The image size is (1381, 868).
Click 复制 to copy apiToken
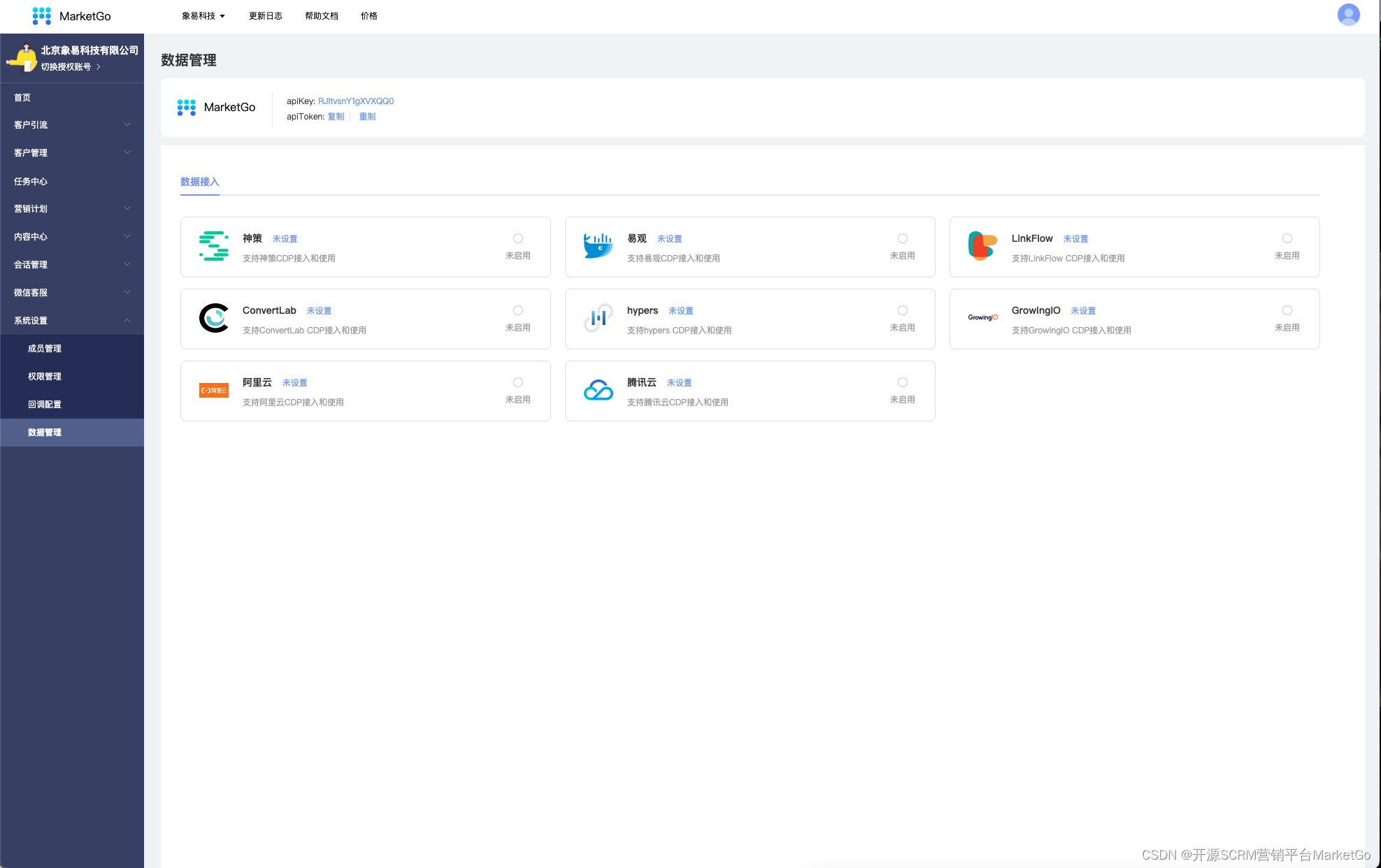pyautogui.click(x=336, y=117)
